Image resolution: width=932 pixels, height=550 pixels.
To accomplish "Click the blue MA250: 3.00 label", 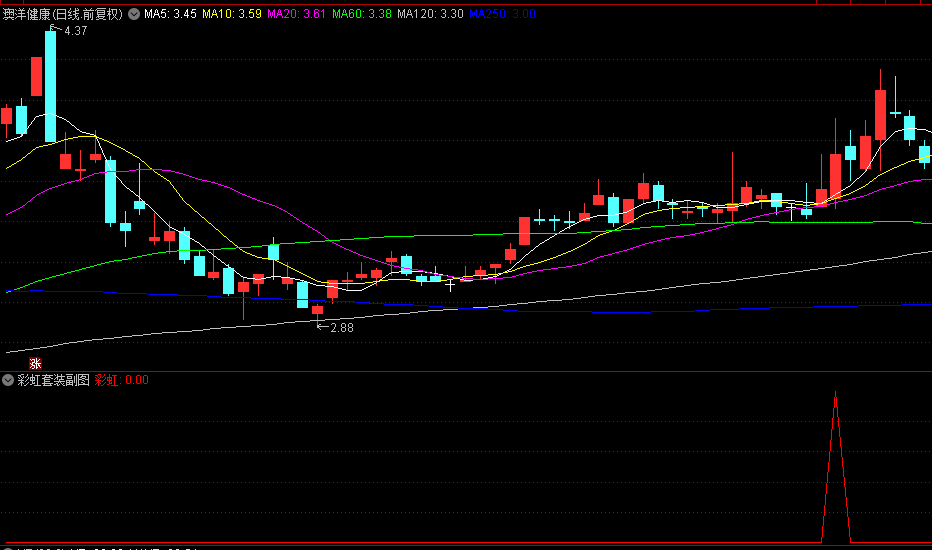I will (x=502, y=14).
